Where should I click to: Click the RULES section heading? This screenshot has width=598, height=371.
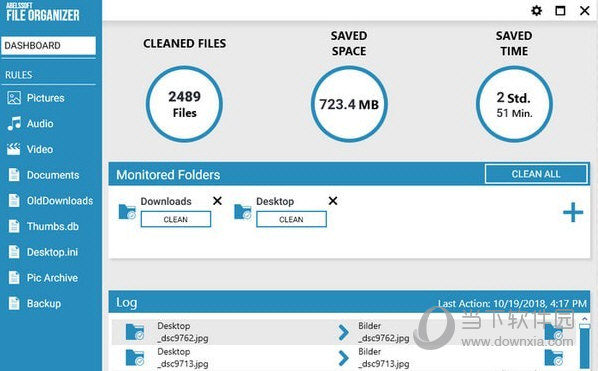[19, 75]
